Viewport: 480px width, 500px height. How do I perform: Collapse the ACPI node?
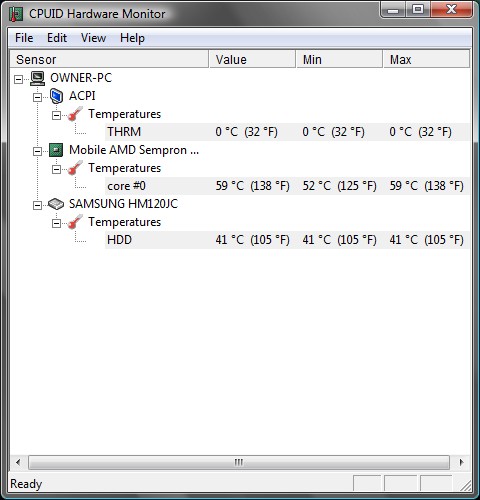[x=37, y=97]
